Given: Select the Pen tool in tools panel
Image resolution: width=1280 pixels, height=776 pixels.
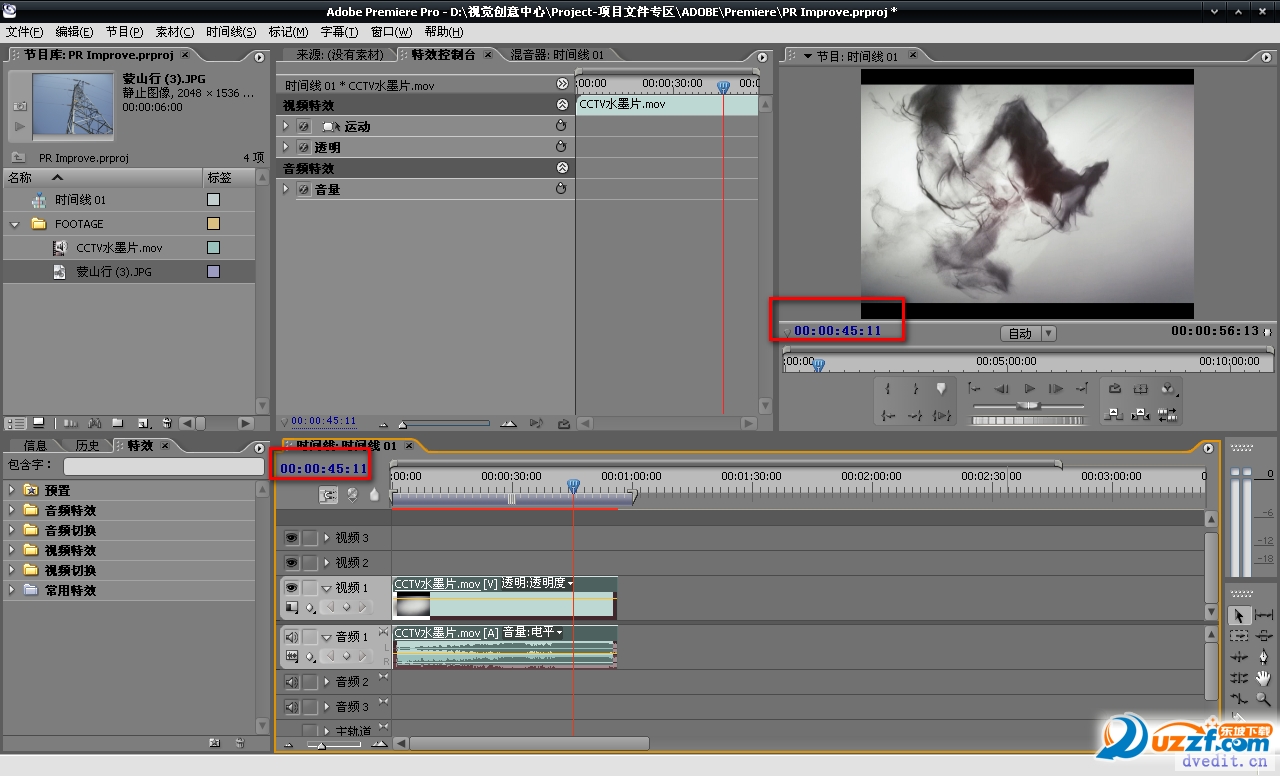Looking at the screenshot, I should [1264, 657].
